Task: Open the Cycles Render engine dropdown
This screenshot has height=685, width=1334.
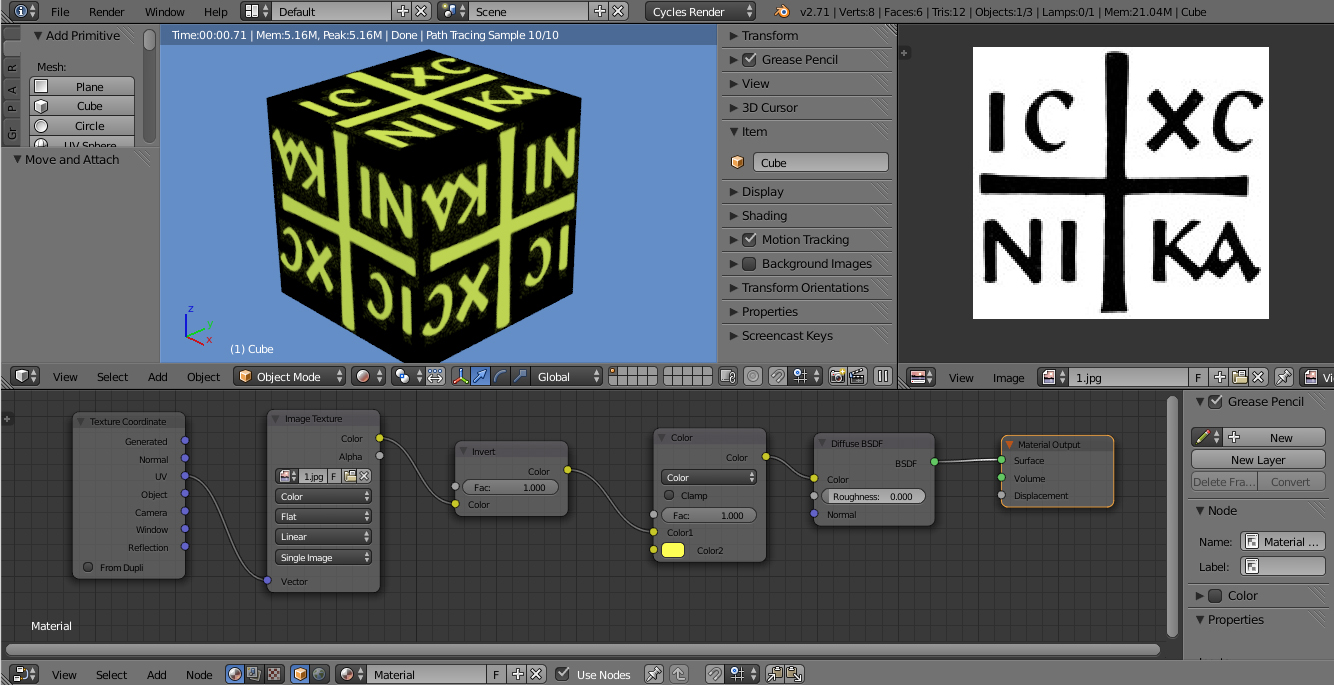Action: point(701,12)
